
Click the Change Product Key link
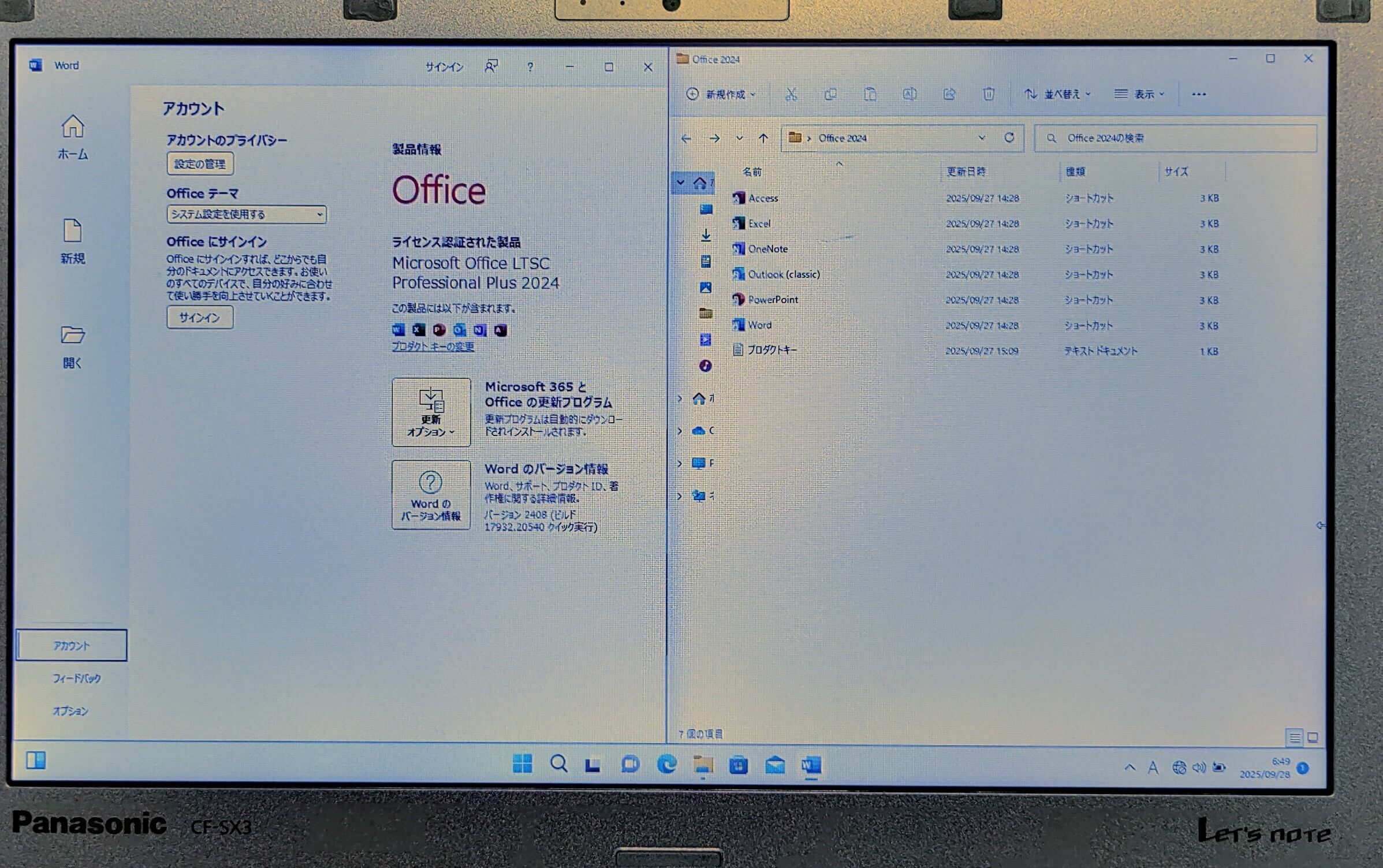click(x=433, y=347)
